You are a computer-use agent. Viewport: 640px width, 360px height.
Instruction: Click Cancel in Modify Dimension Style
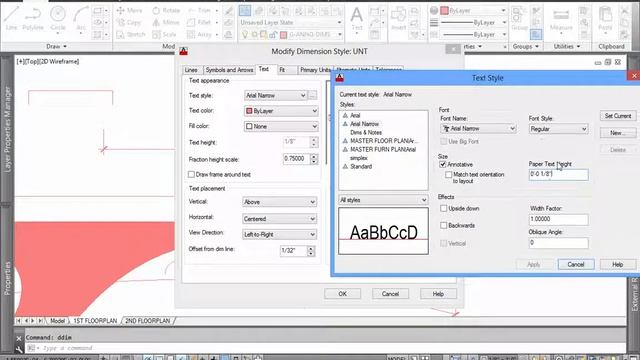click(x=390, y=294)
